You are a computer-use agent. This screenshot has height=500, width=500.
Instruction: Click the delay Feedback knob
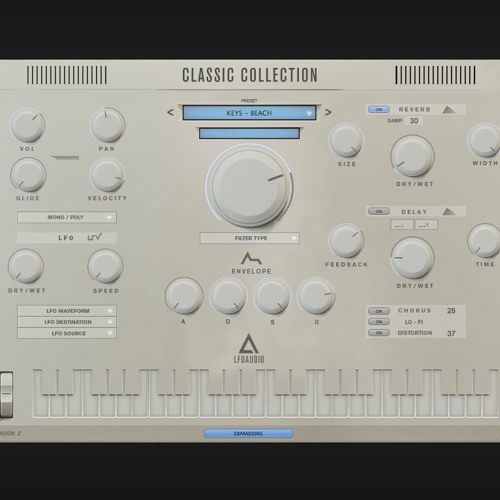[346, 241]
